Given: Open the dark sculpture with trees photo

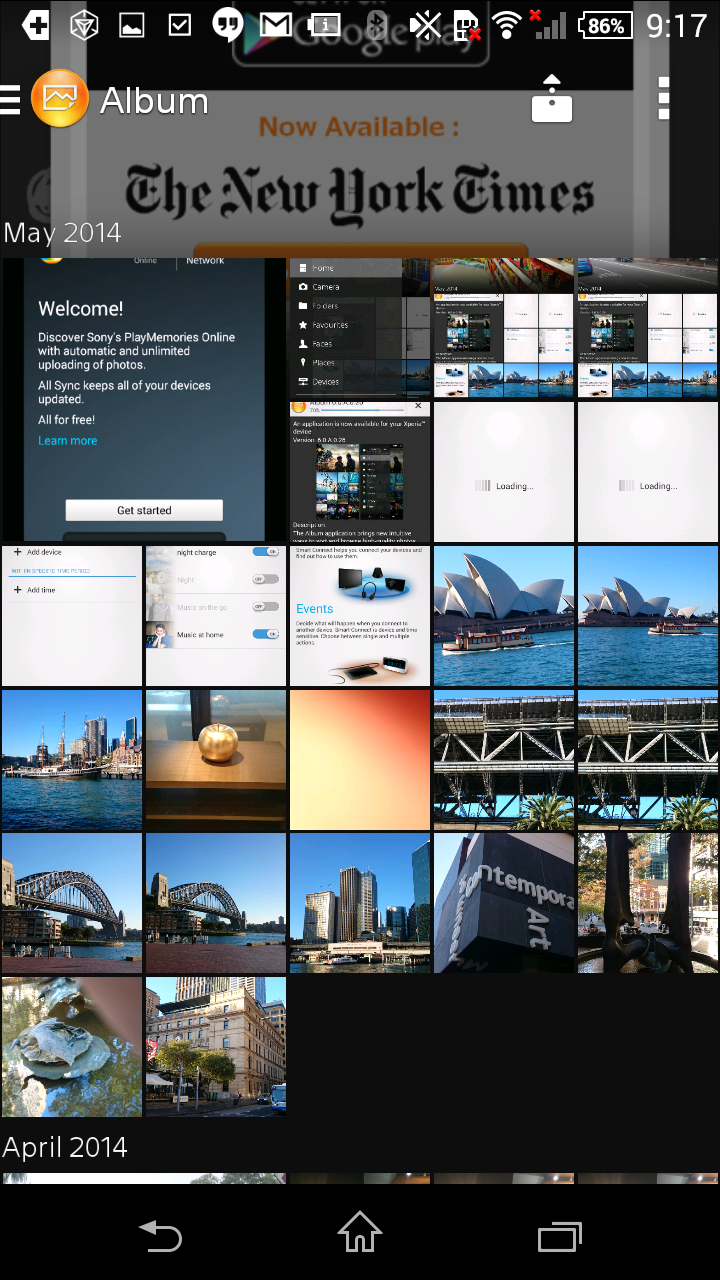Looking at the screenshot, I should click(648, 904).
